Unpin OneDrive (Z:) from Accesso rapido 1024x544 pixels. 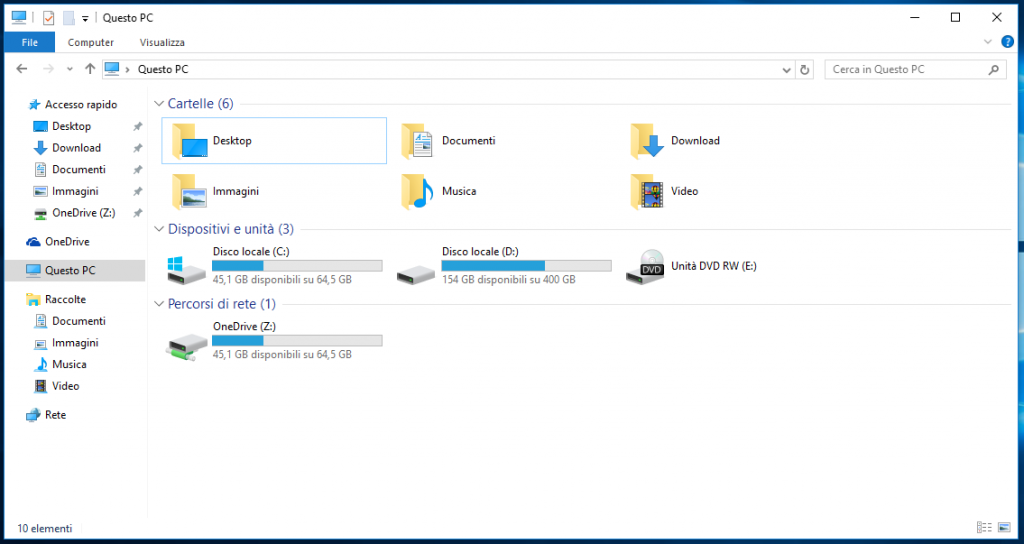click(137, 213)
